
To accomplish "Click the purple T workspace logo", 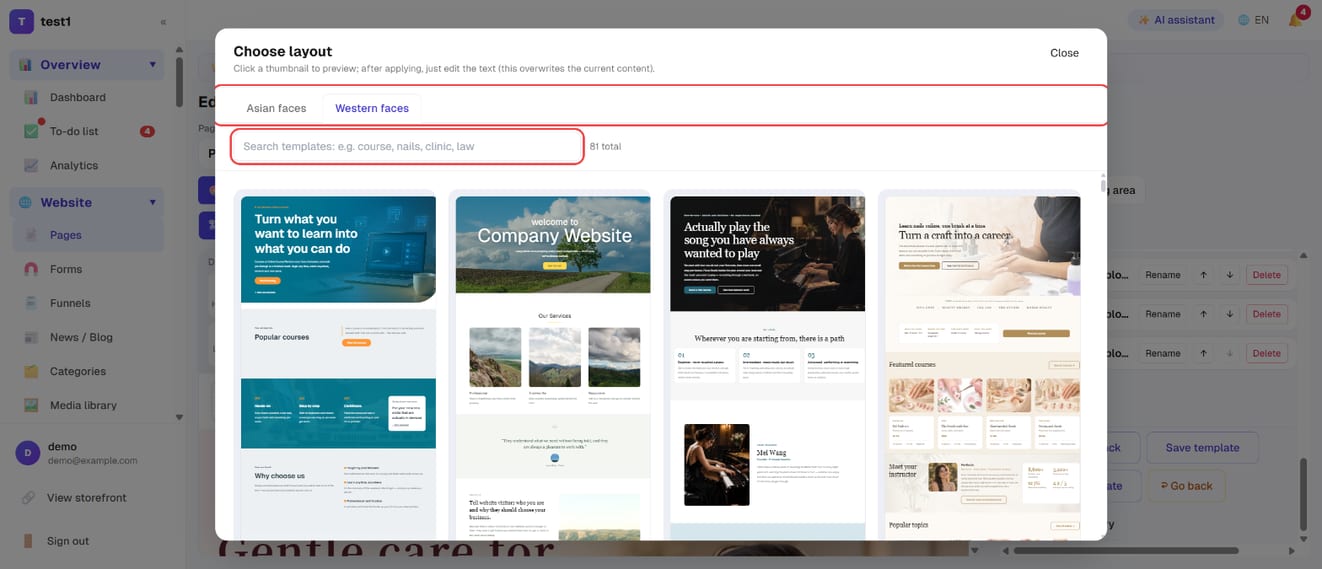I will (21, 21).
